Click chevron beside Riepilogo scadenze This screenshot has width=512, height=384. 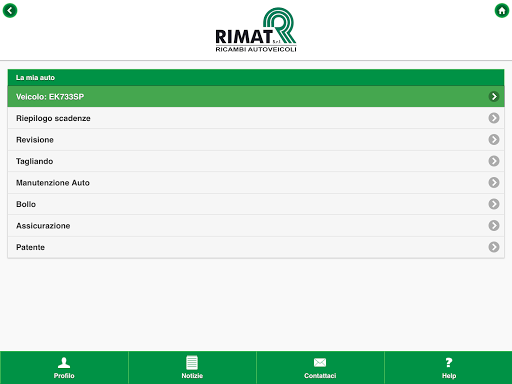click(x=494, y=118)
